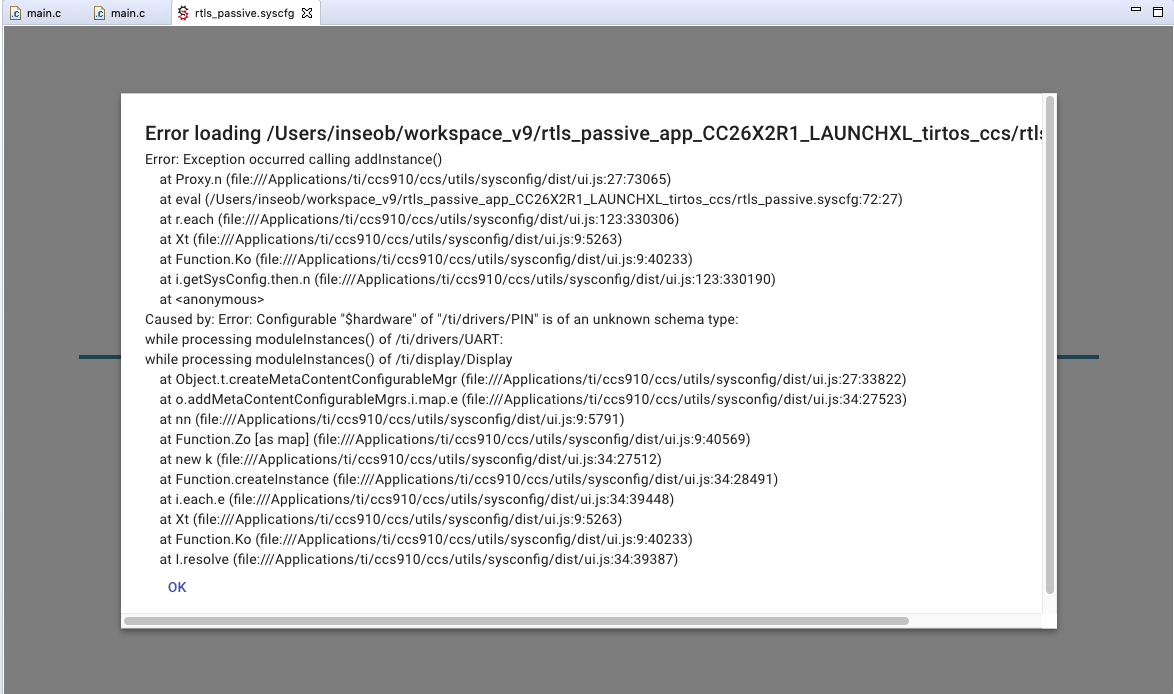Click the error dialog's horizontal scrollbar
Image resolution: width=1174 pixels, height=694 pixels.
tap(516, 621)
